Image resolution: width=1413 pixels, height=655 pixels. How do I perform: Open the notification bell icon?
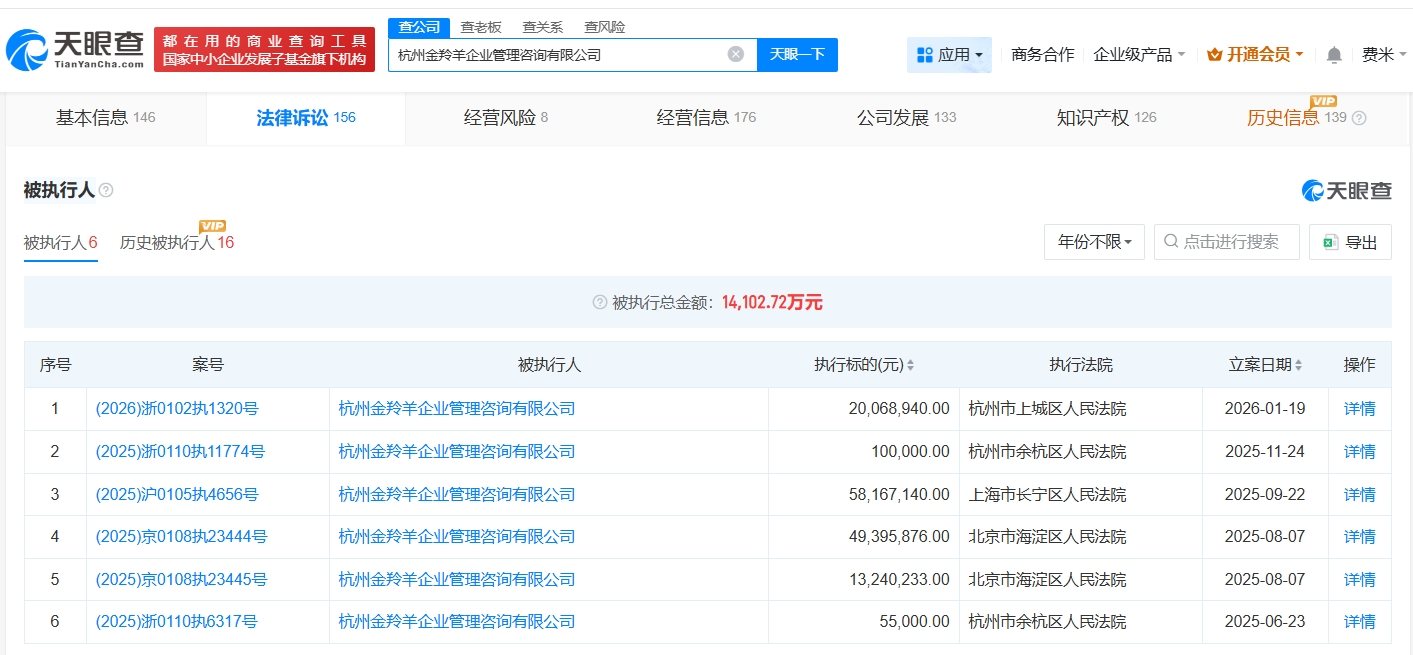(x=1333, y=55)
